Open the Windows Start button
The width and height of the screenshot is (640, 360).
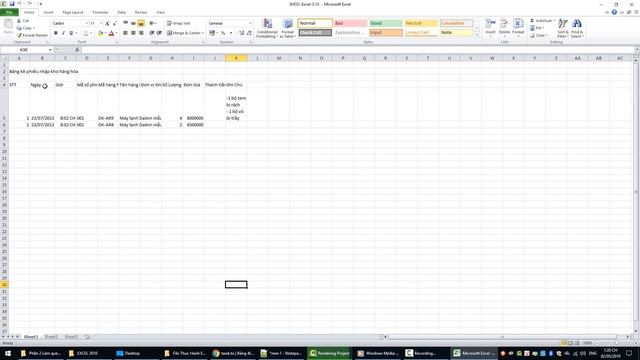tap(8, 353)
